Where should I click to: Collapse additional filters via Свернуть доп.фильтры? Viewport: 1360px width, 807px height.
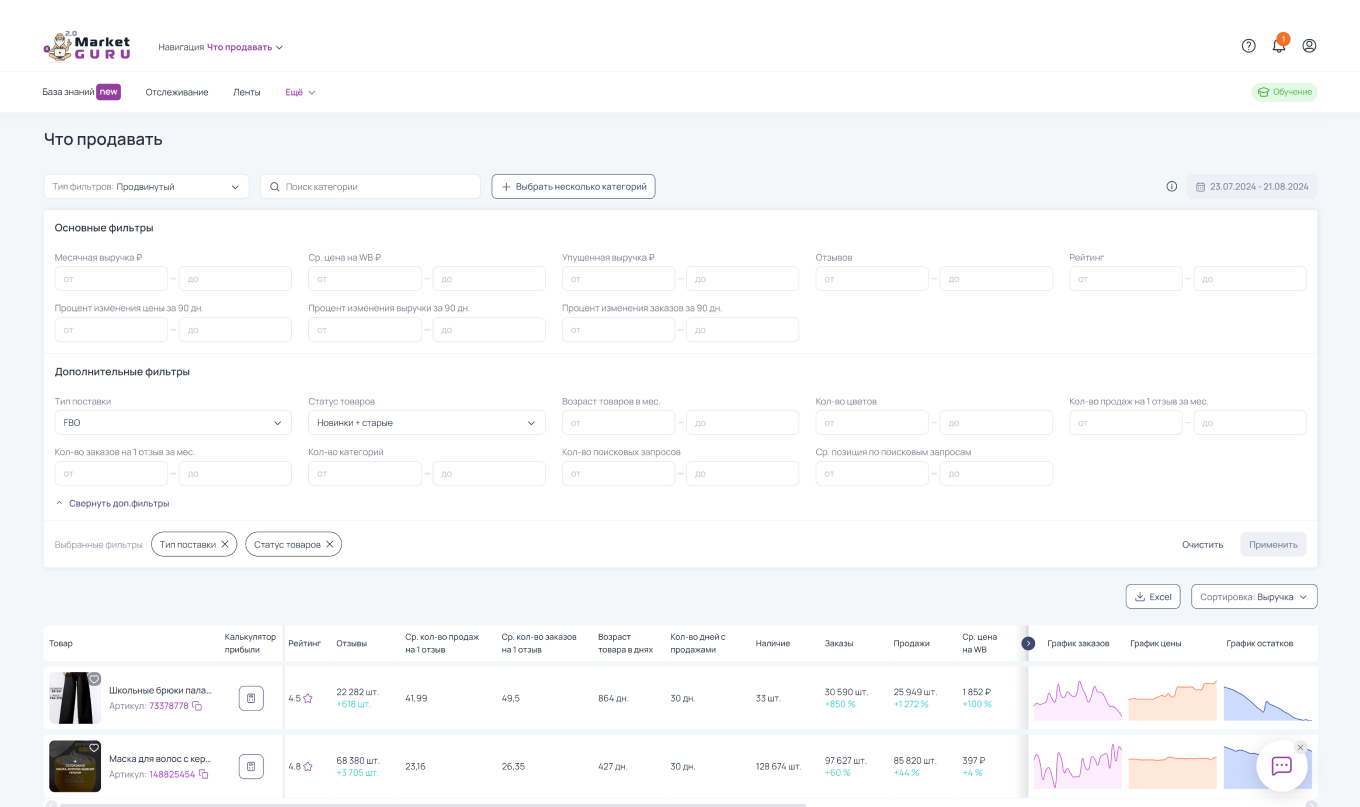pos(112,503)
